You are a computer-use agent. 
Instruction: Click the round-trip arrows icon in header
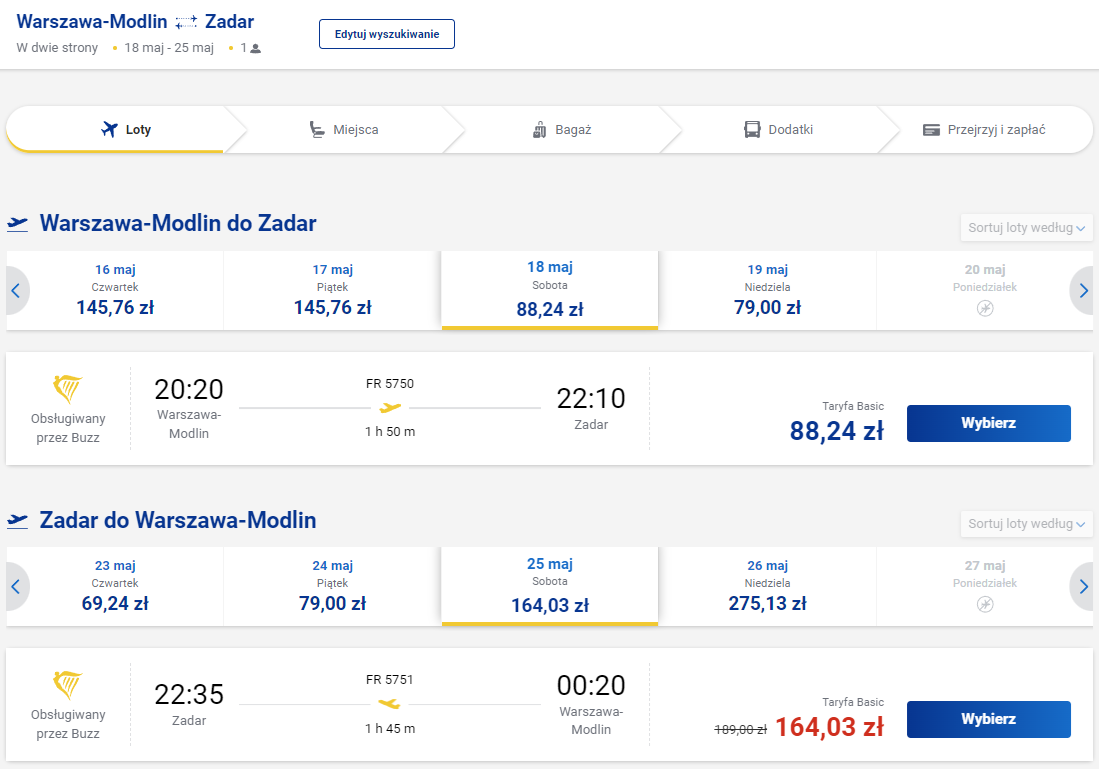pyautogui.click(x=186, y=22)
